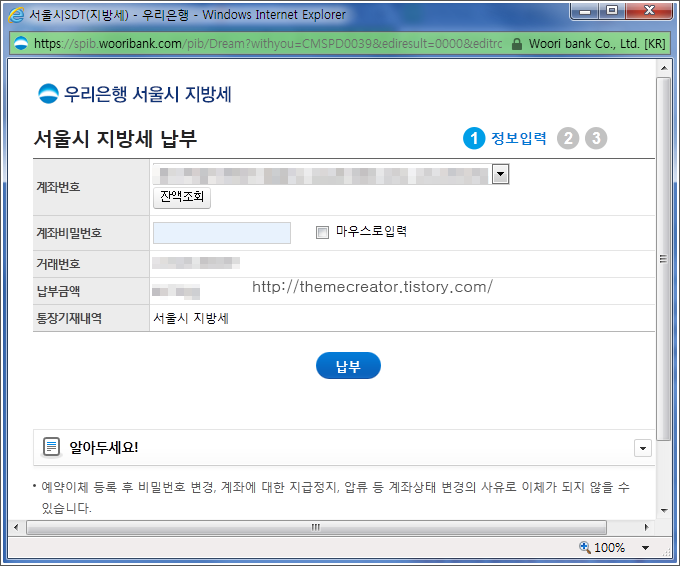Screen dimensions: 680x566
Task: Click the 알아두세요! heading text
Action: pos(104,447)
